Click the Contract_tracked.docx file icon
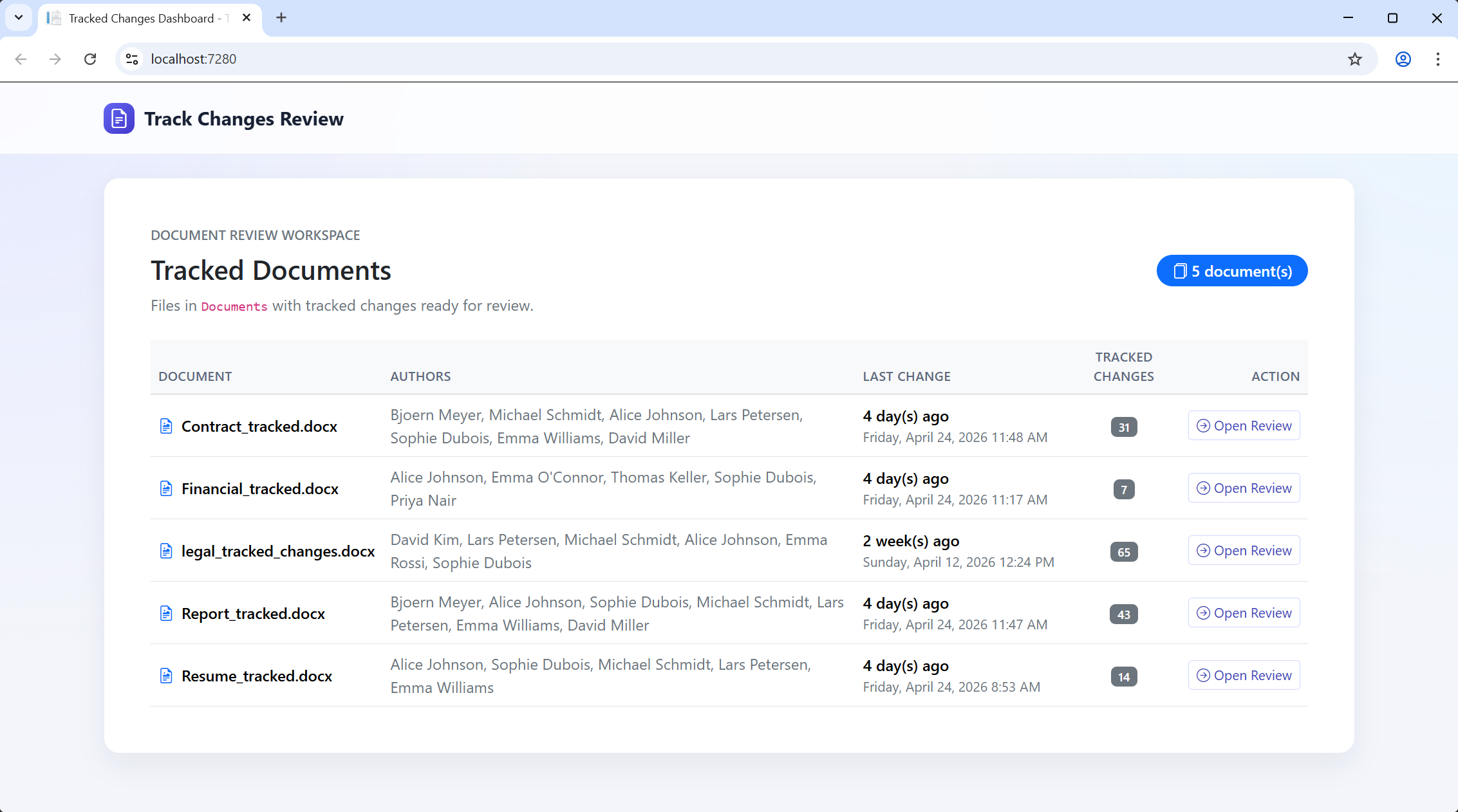 [166, 426]
